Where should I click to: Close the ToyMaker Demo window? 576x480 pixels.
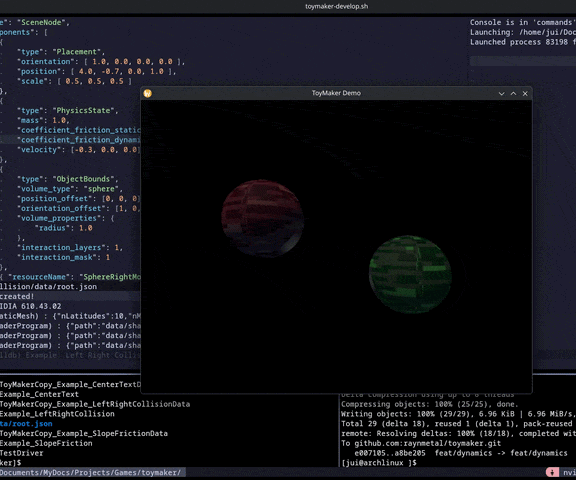tap(525, 94)
